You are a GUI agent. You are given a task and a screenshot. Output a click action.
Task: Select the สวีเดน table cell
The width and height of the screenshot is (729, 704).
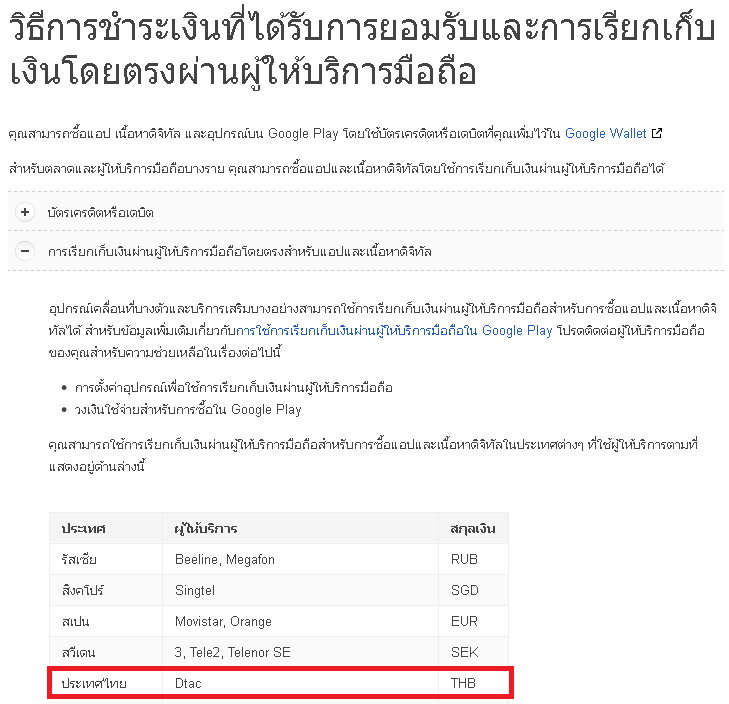(x=106, y=652)
